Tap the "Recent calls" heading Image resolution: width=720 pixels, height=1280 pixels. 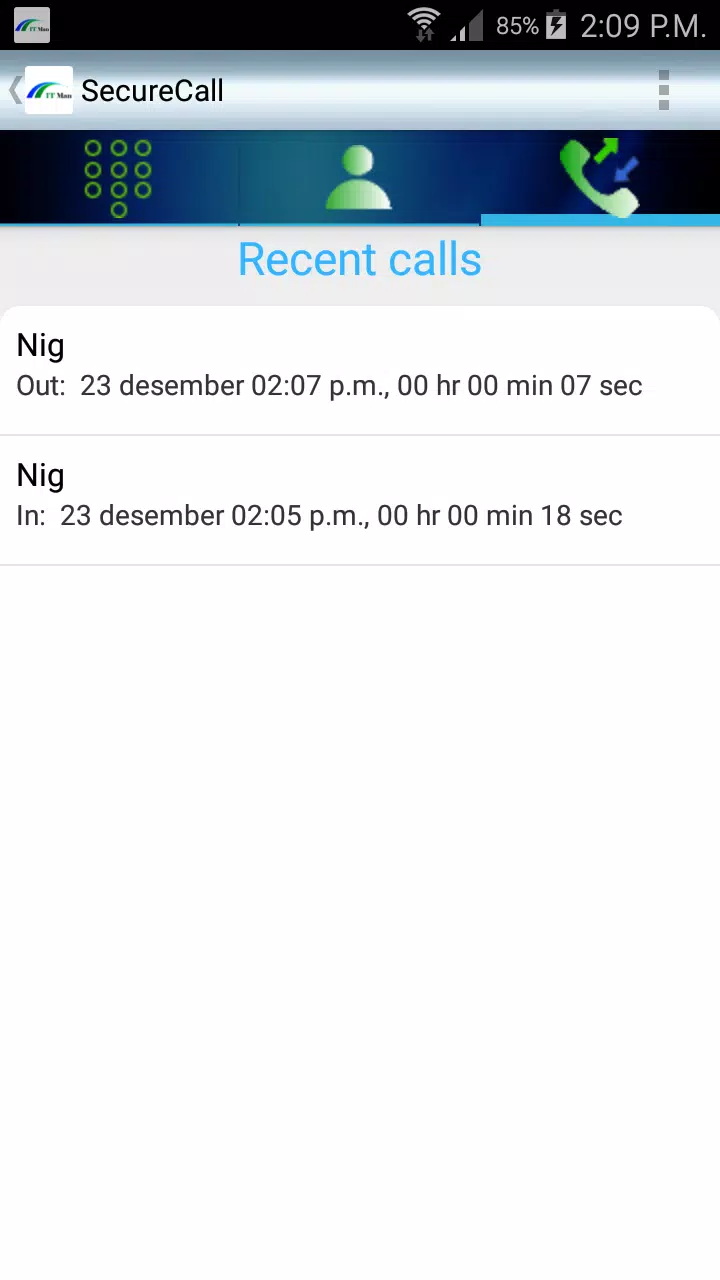click(360, 260)
